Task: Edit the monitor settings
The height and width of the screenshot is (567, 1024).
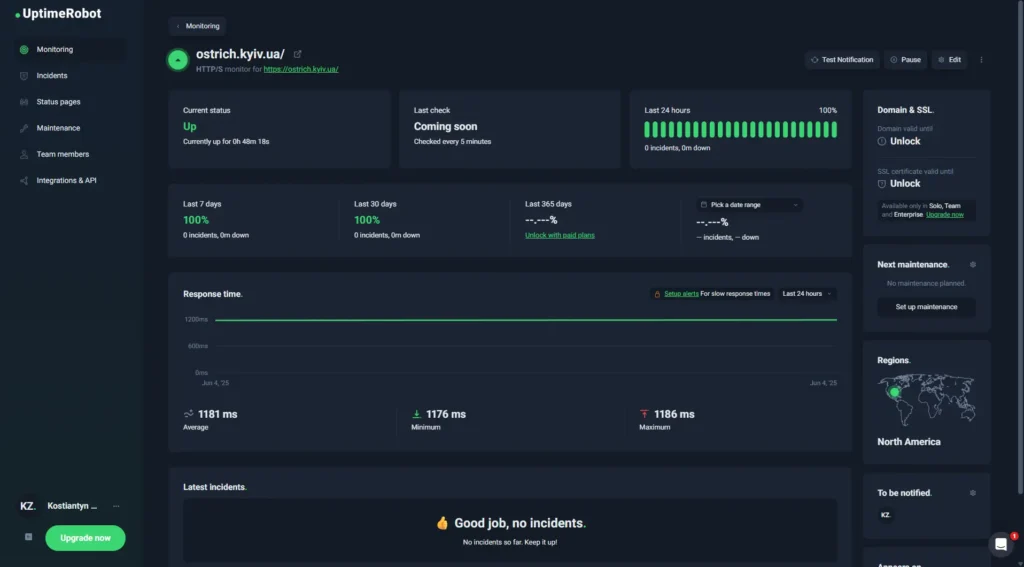Action: [x=949, y=59]
